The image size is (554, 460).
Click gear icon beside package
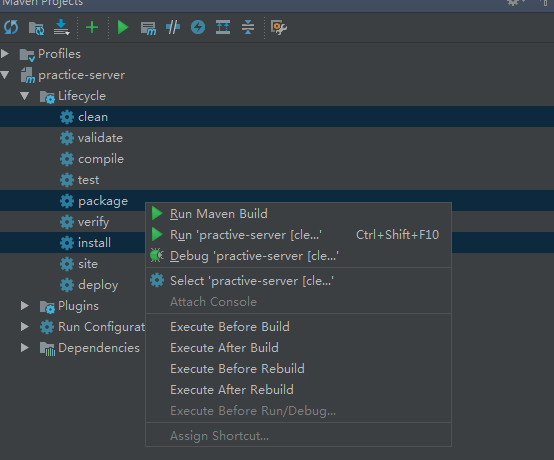67,201
